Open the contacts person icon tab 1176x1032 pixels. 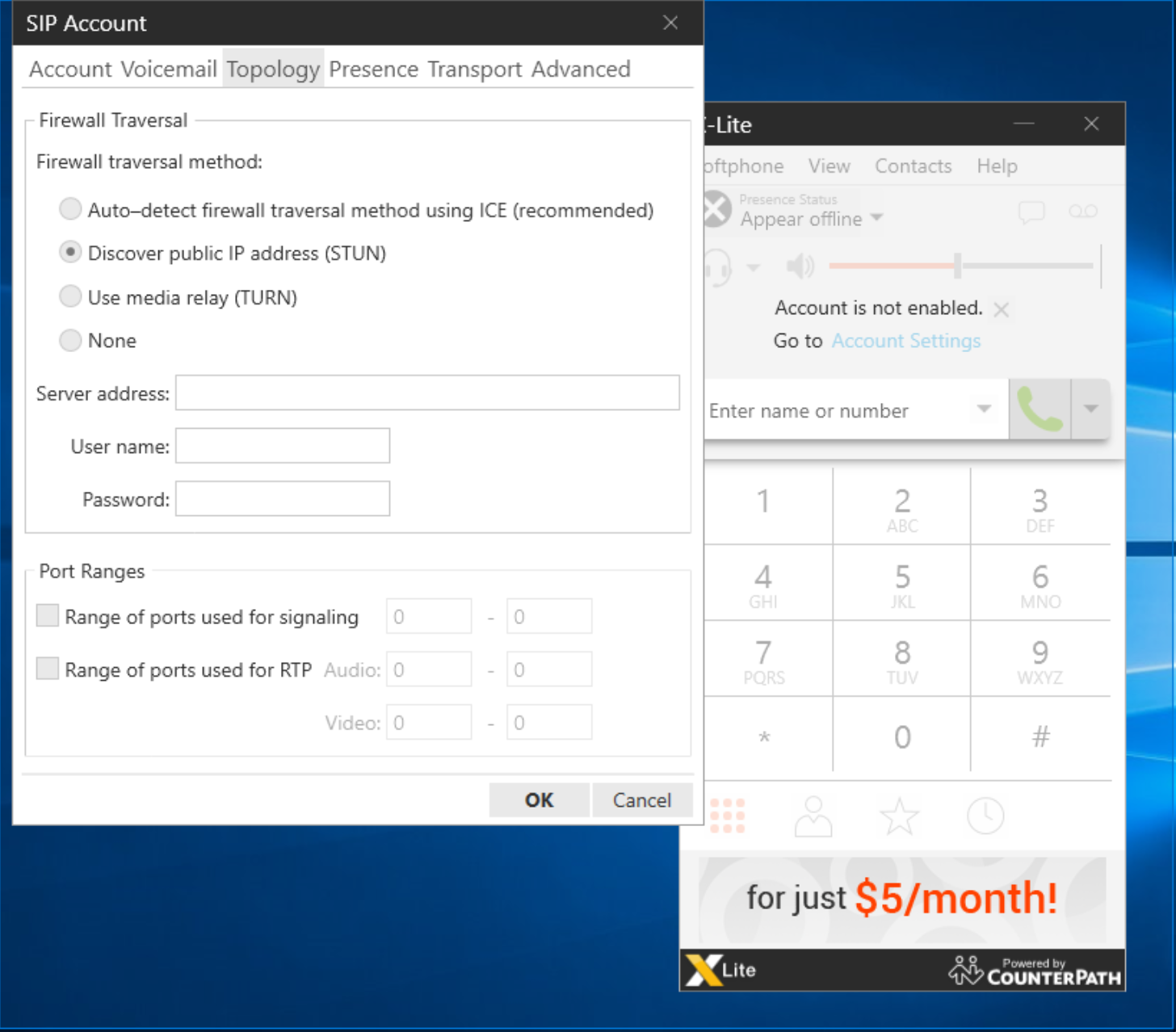tap(813, 816)
